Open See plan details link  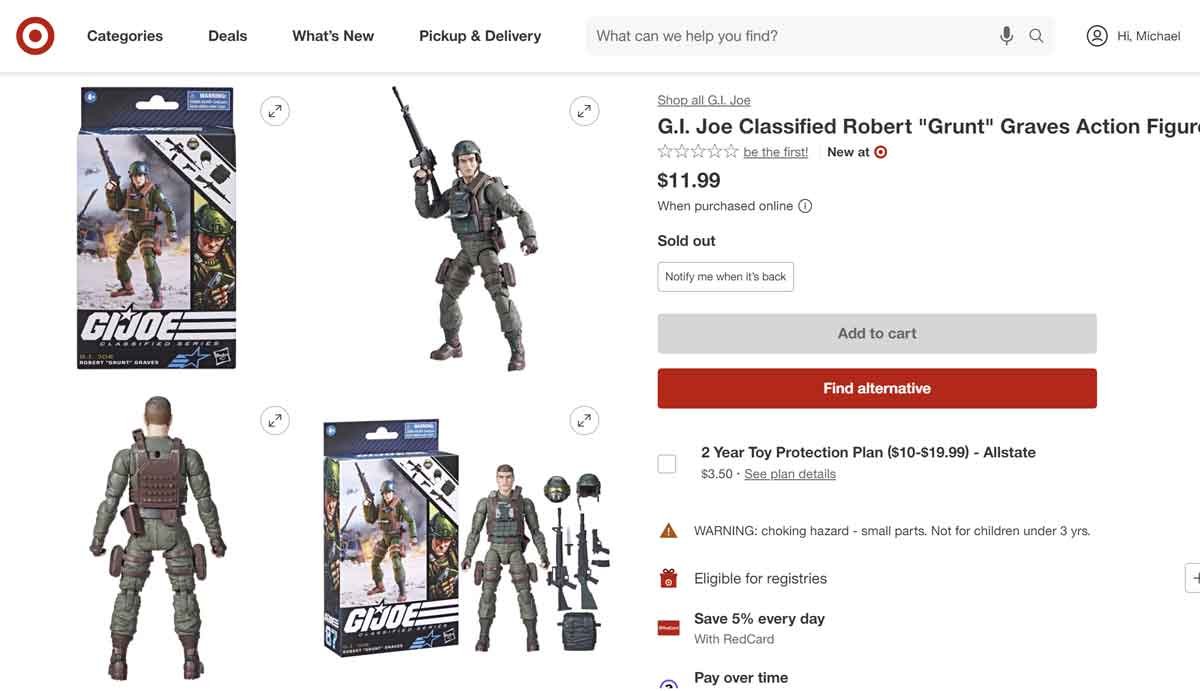pyautogui.click(x=789, y=472)
